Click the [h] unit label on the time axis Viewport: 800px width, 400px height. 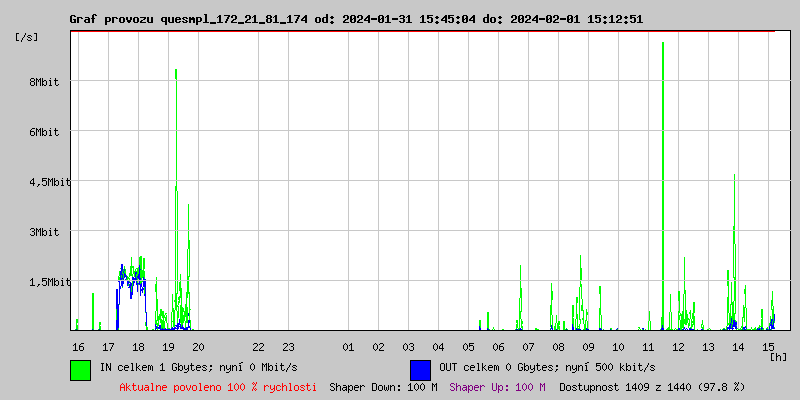click(778, 357)
